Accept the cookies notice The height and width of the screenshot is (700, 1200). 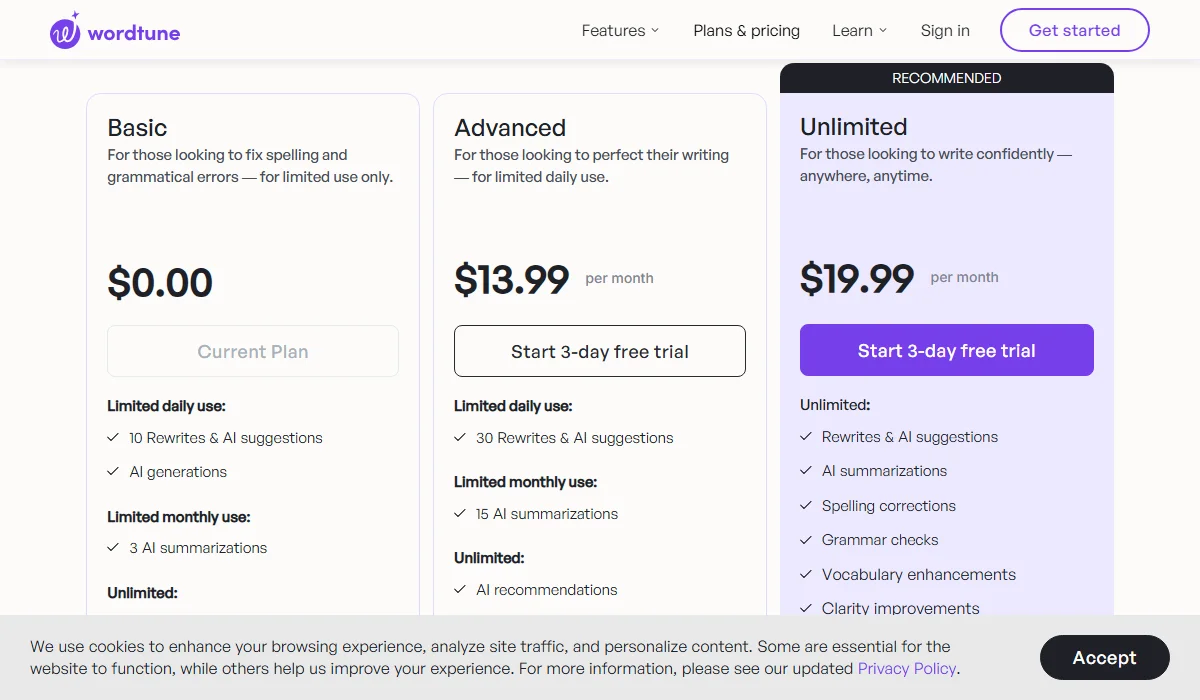pos(1104,657)
